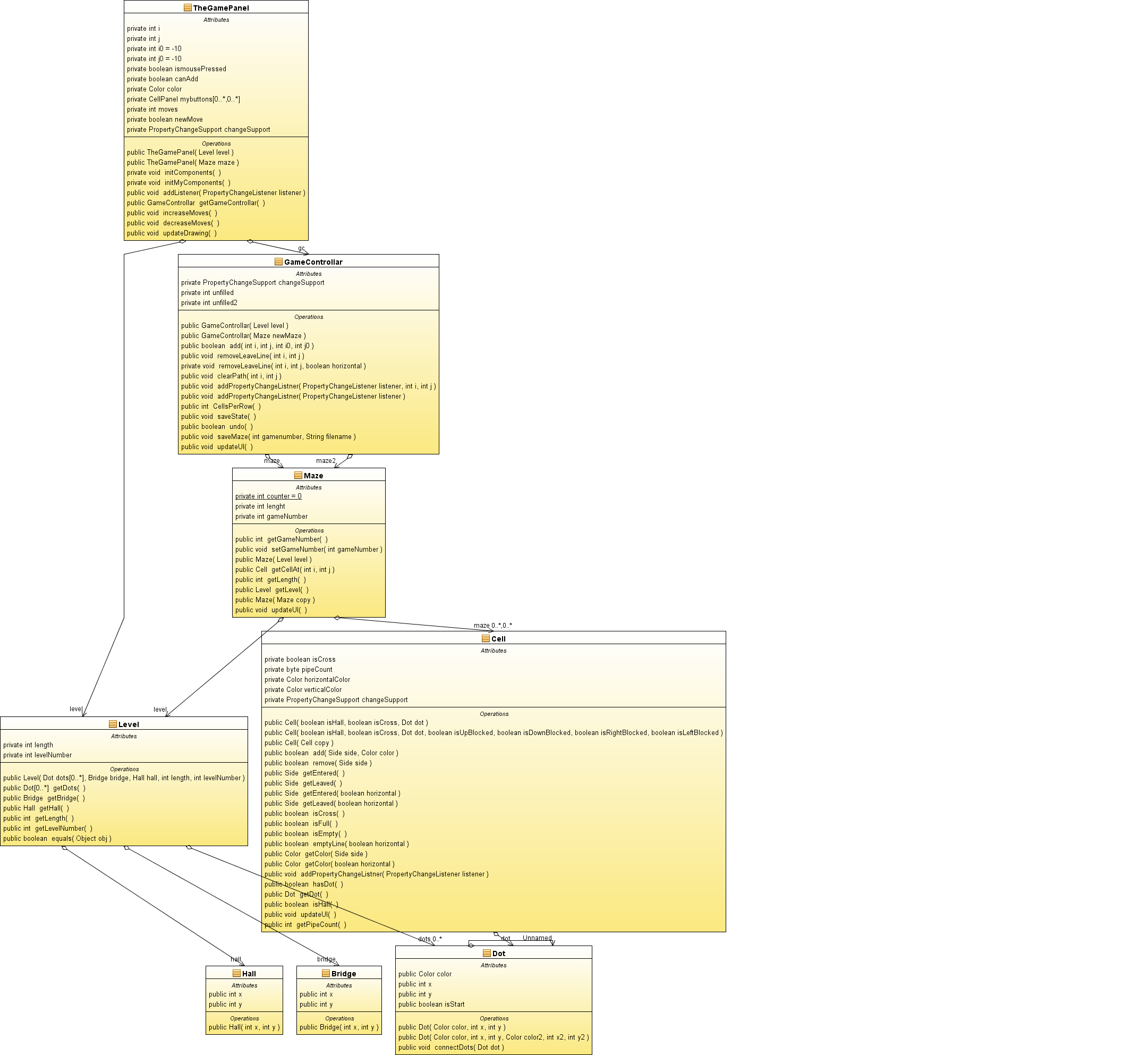The width and height of the screenshot is (1148, 1055).
Task: Select the Dot class name
Action: [499, 954]
